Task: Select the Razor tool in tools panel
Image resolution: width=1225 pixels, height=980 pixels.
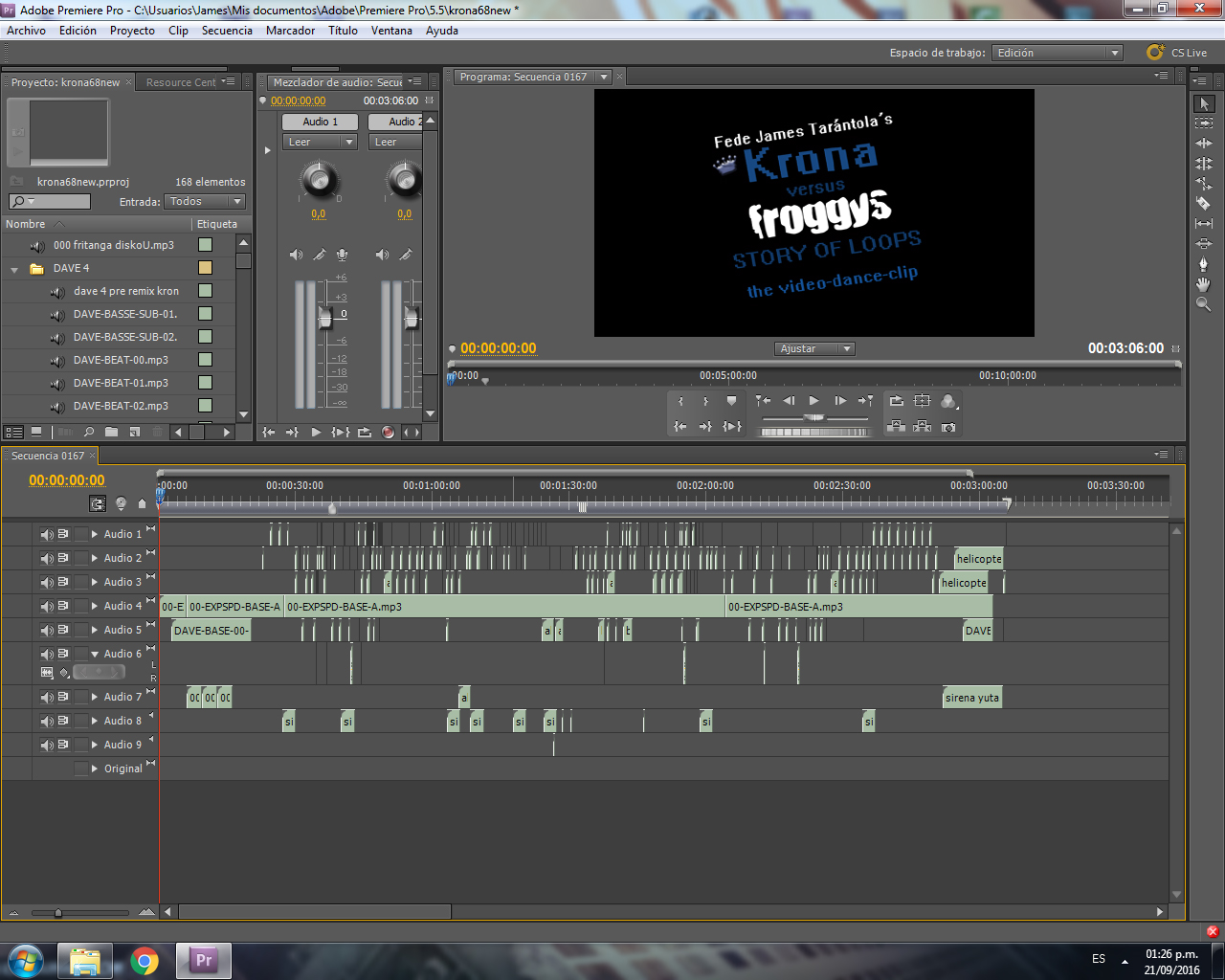Action: (x=1204, y=203)
